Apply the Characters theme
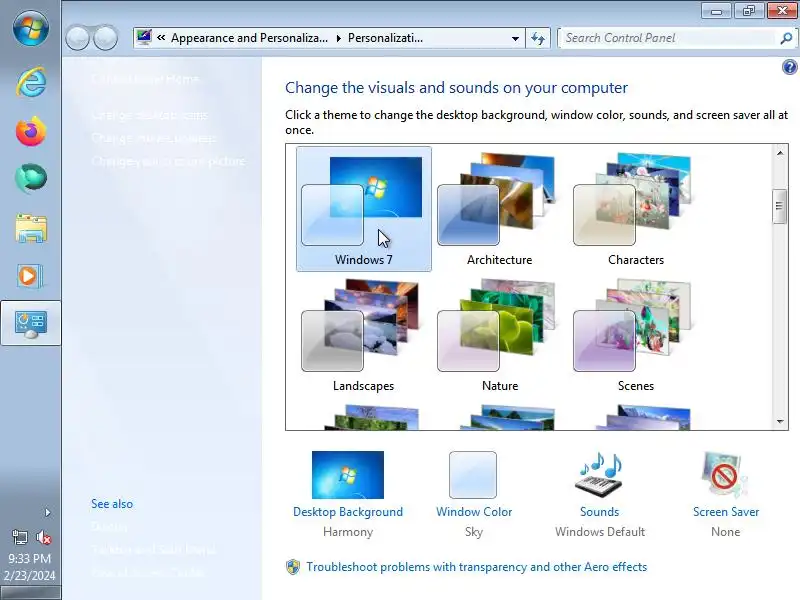 click(635, 209)
